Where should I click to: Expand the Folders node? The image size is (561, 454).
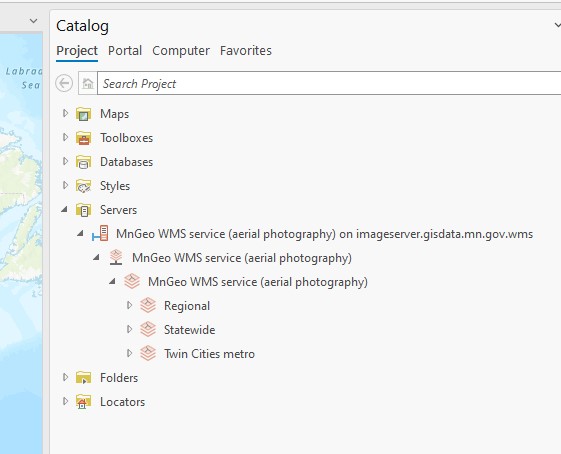click(x=65, y=377)
